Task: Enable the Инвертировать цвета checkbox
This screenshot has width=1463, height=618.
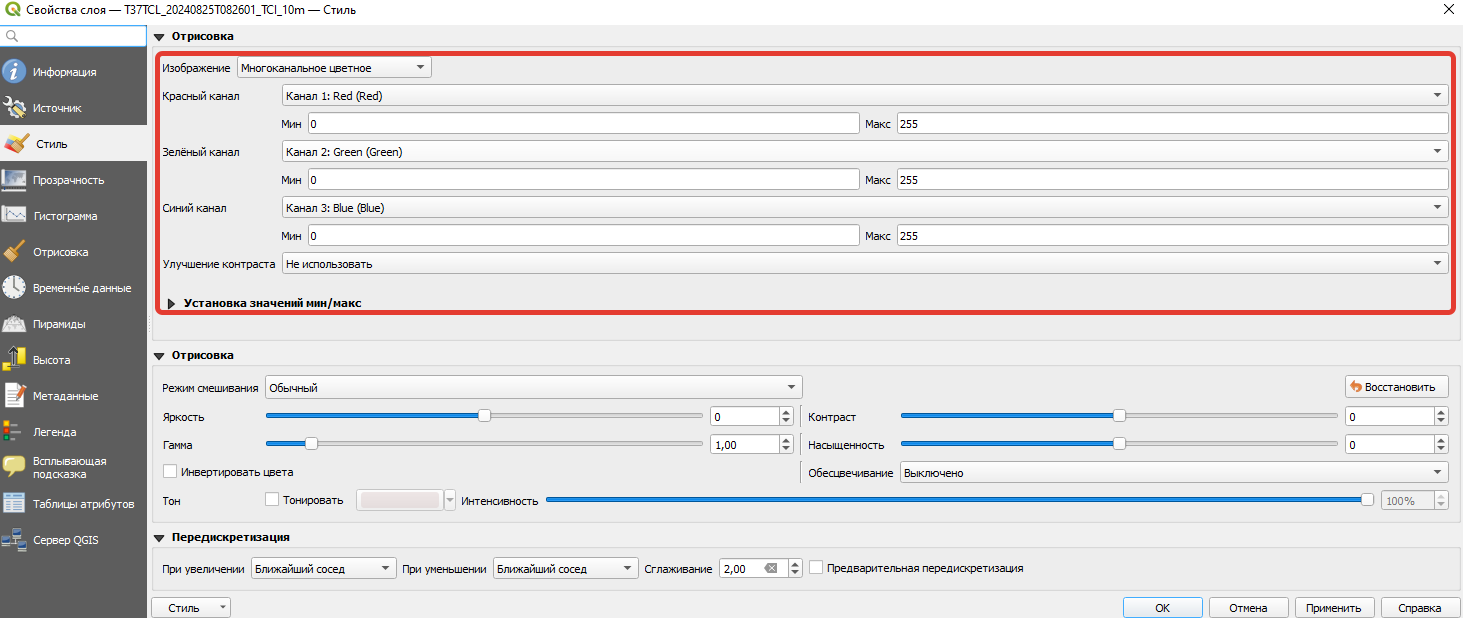Action: pyautogui.click(x=170, y=471)
